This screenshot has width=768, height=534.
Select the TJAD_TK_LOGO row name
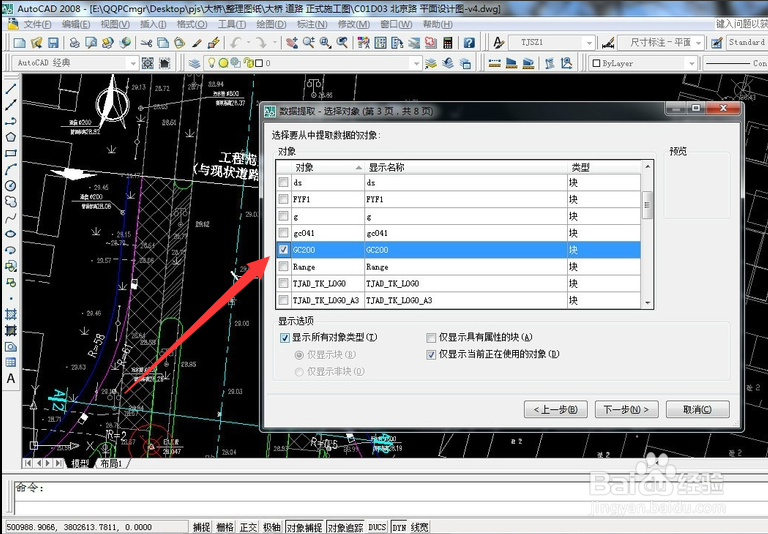coord(319,283)
